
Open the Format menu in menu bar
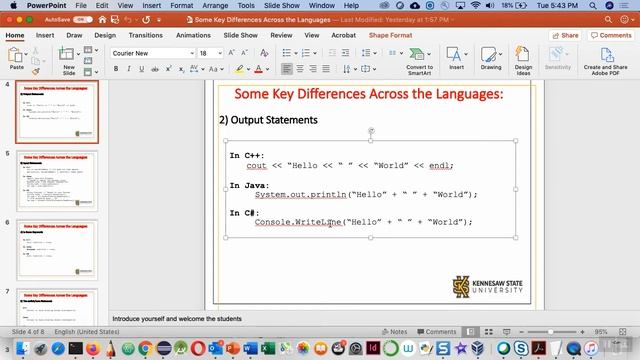[182, 6]
